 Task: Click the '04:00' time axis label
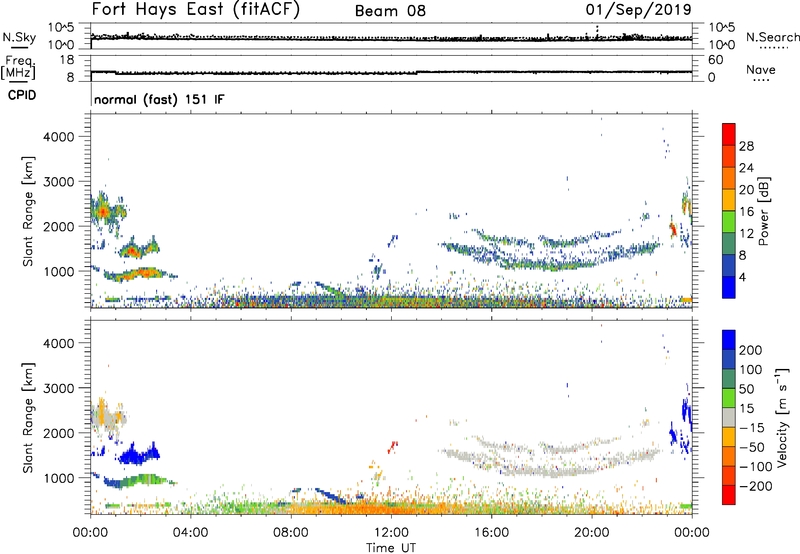point(190,533)
